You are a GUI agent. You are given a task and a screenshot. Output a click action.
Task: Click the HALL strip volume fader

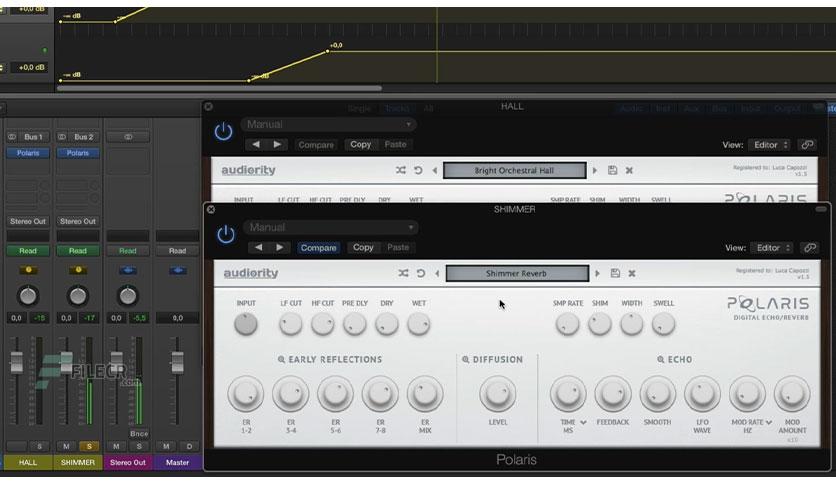[x=17, y=362]
